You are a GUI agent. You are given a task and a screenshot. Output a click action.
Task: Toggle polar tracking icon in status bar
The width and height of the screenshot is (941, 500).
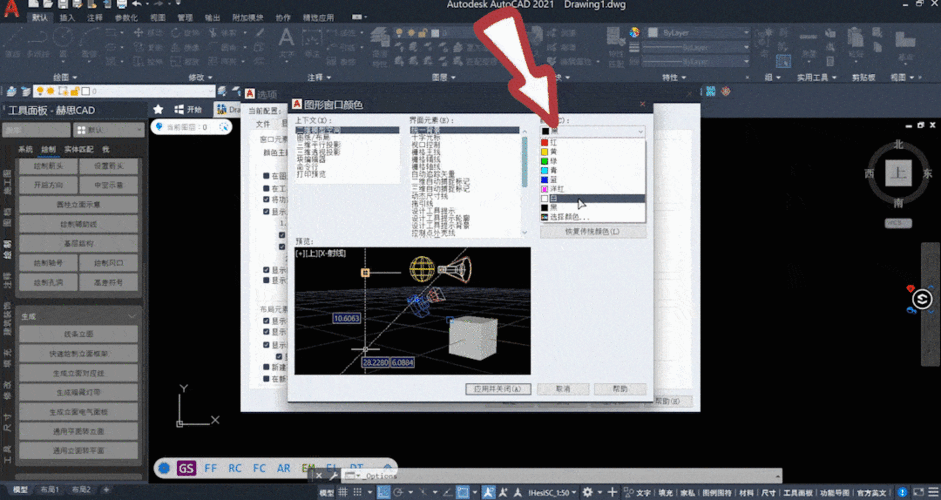pyautogui.click(x=398, y=493)
